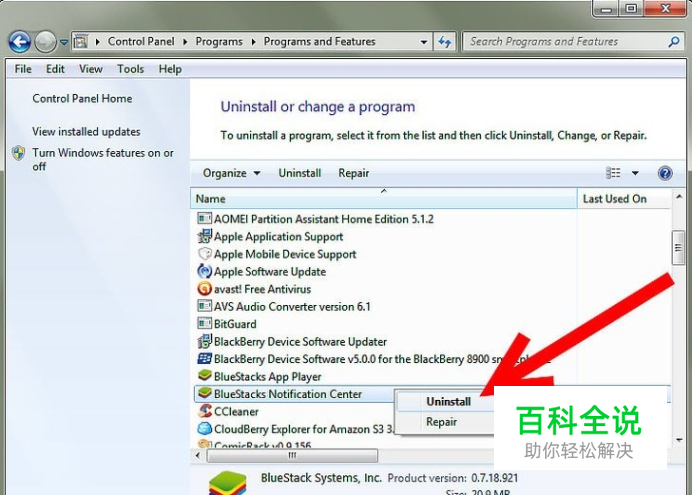Click the horizontal scrollbar thumb
Screen dimensions: 692x495
tap(292, 456)
